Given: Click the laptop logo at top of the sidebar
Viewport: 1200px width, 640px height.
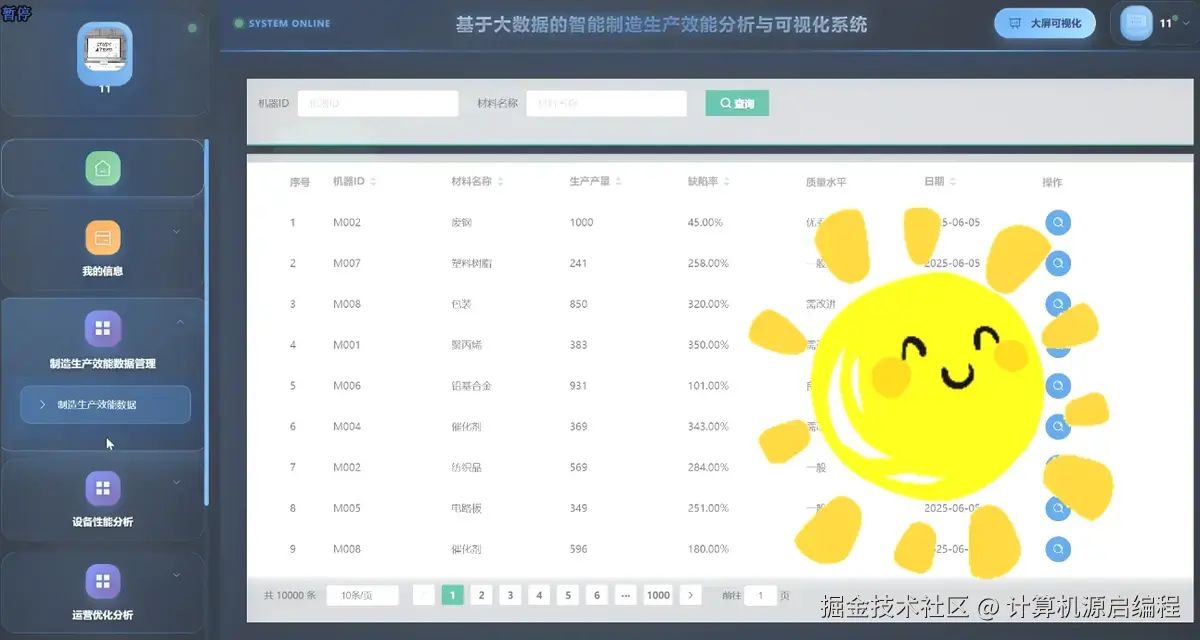Looking at the screenshot, I should [103, 55].
